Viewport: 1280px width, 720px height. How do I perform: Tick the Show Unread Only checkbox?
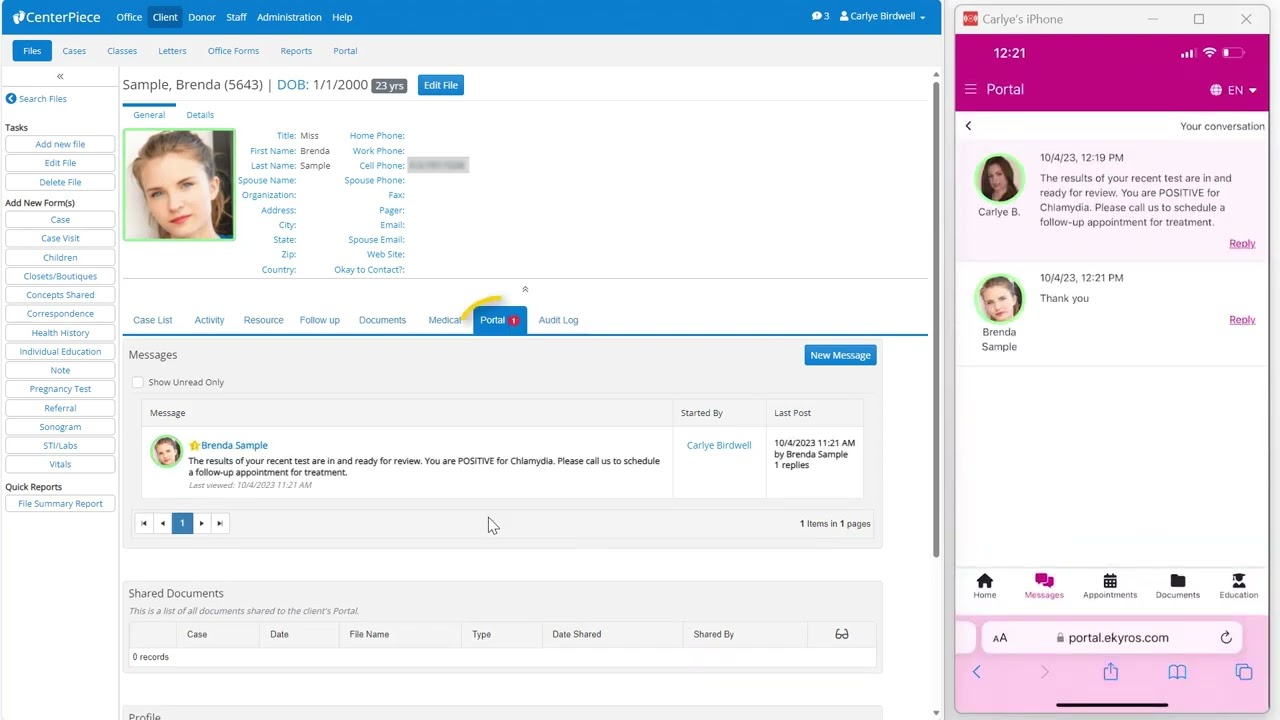point(138,382)
